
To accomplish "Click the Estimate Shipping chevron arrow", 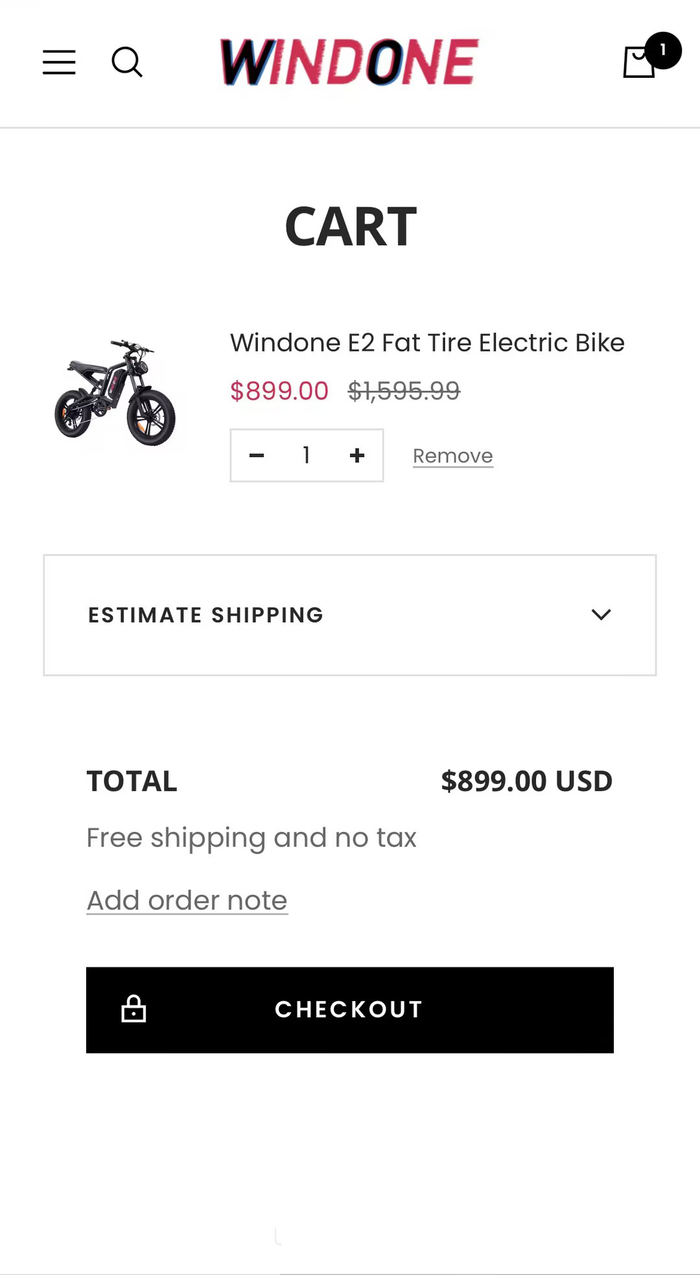I will pyautogui.click(x=601, y=615).
